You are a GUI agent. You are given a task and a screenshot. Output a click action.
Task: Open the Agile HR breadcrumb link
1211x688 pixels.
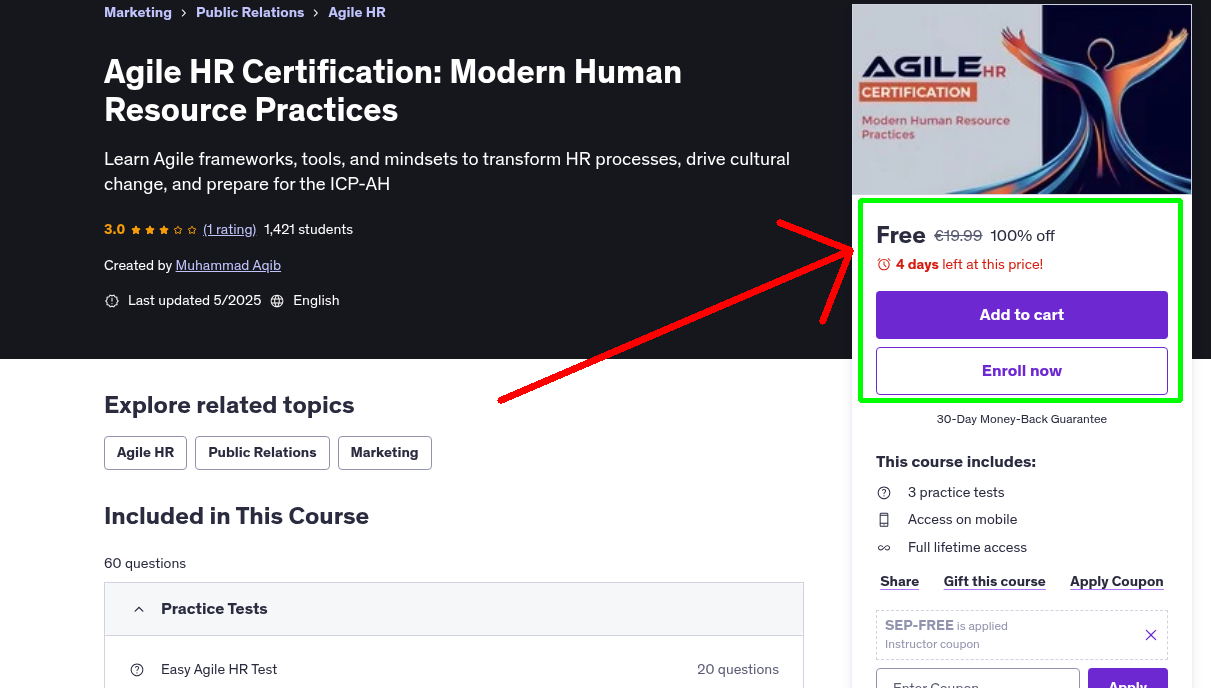[357, 12]
